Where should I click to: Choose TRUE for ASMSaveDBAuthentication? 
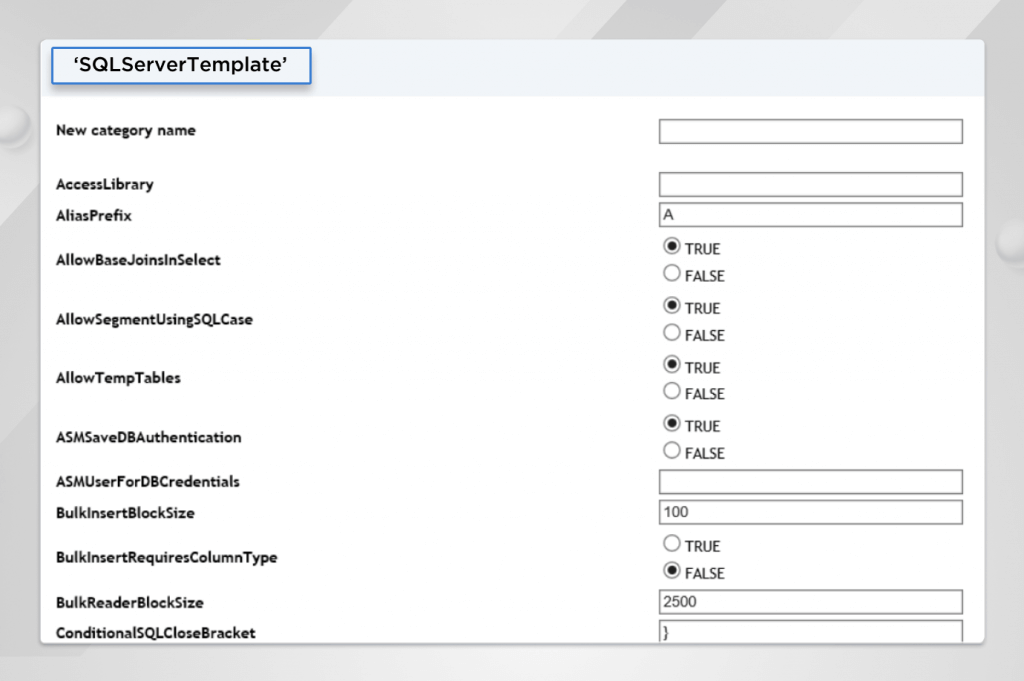point(672,424)
